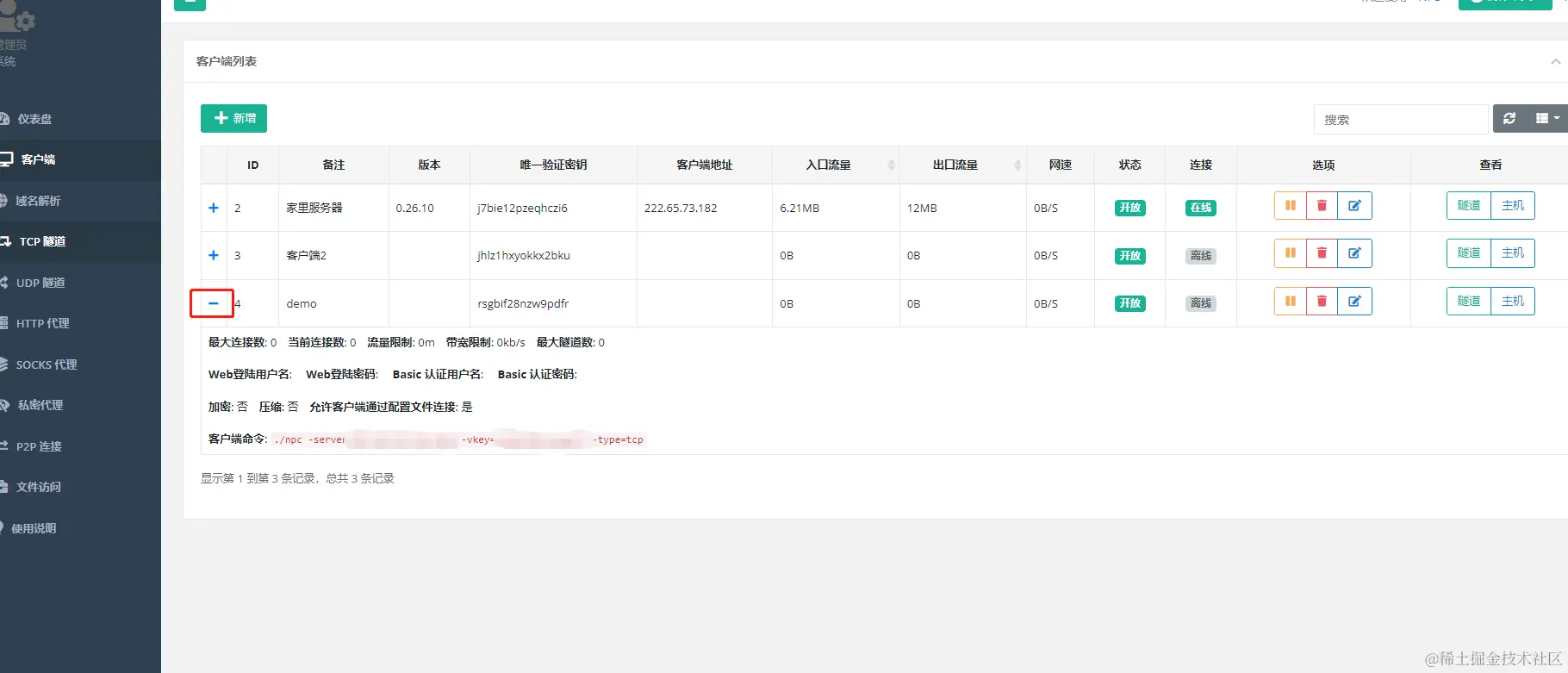Open 主机 for demo client
Image resolution: width=1568 pixels, height=673 pixels.
(1513, 302)
